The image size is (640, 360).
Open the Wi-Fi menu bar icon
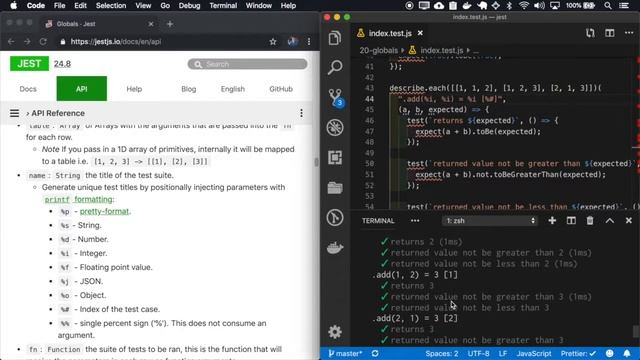coord(524,6)
